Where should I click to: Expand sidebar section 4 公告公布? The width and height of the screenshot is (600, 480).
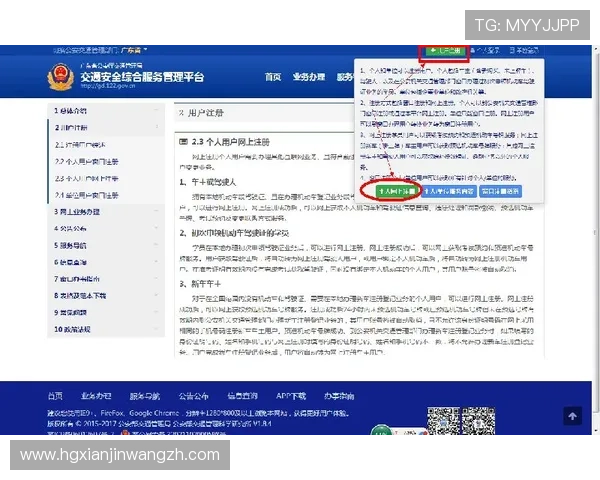point(106,229)
